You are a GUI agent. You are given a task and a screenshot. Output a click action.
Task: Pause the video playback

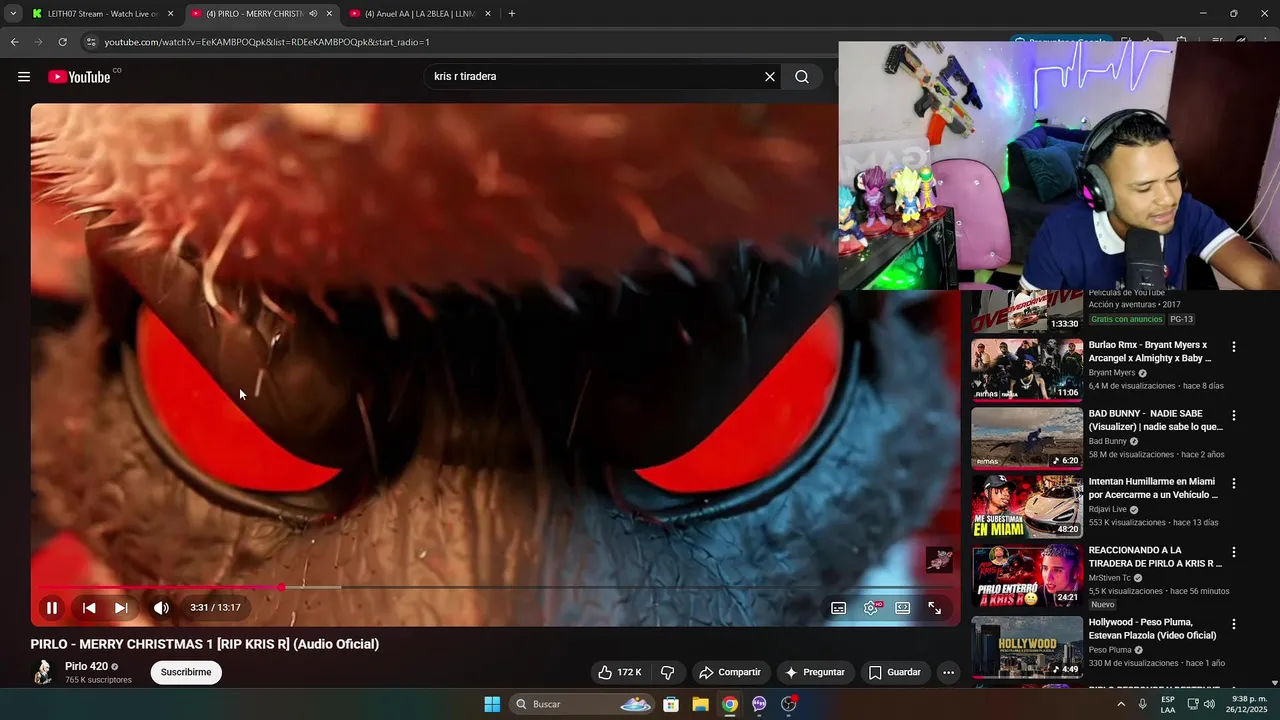tap(51, 608)
